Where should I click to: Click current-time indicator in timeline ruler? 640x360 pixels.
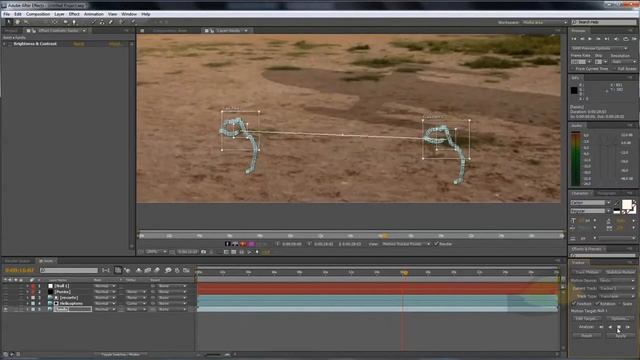[404, 272]
